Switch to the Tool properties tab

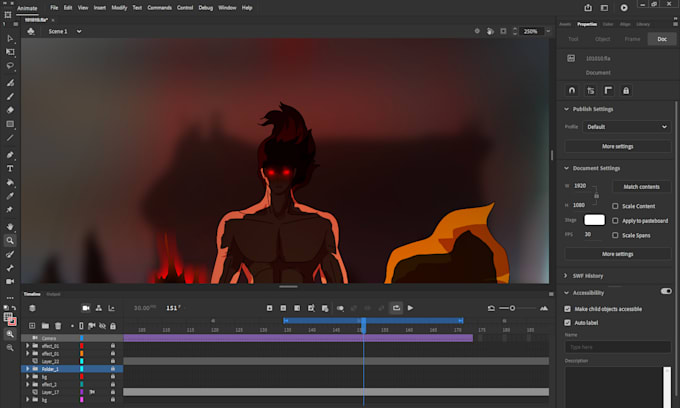573,39
